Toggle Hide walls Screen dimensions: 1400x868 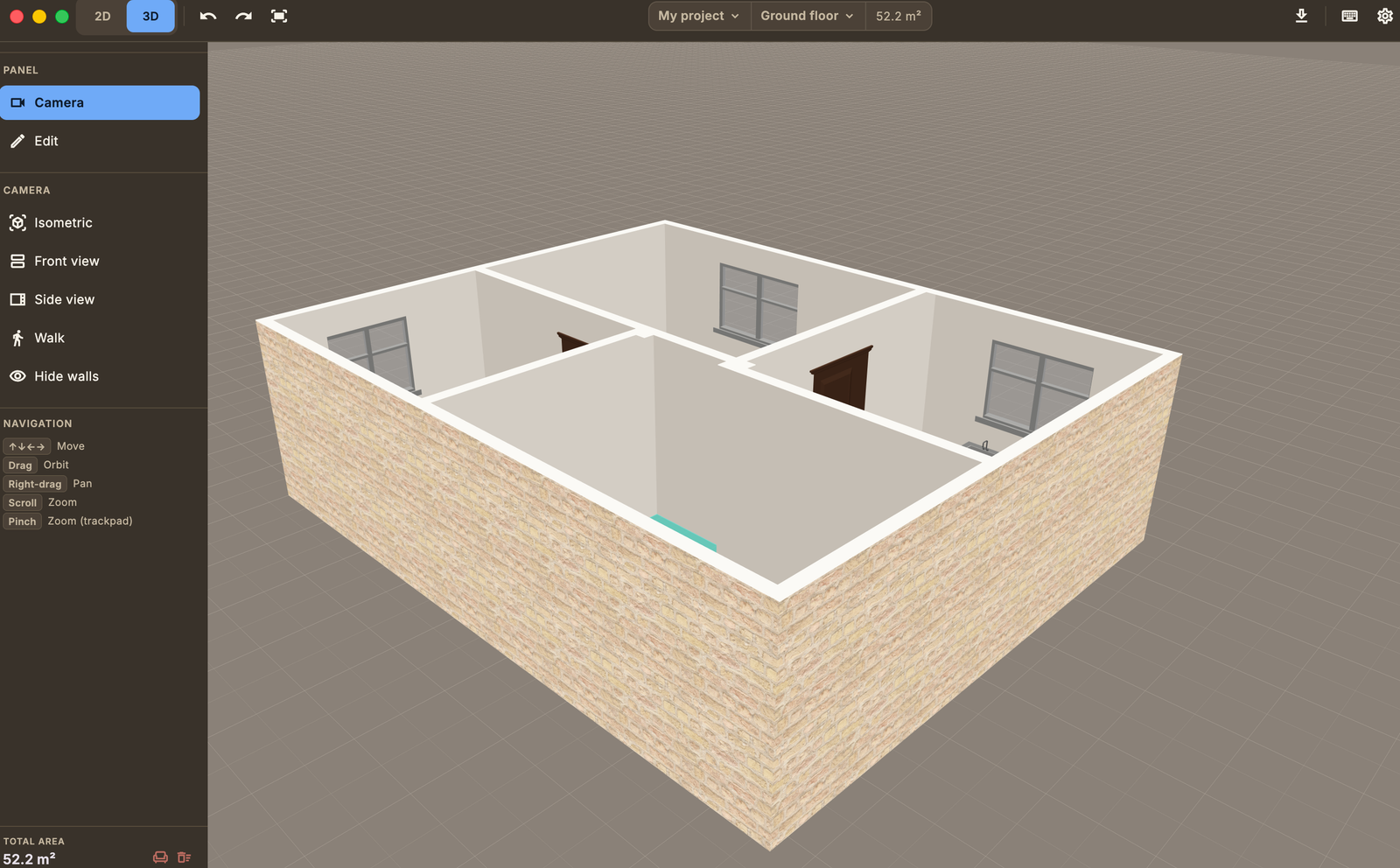[x=100, y=376]
